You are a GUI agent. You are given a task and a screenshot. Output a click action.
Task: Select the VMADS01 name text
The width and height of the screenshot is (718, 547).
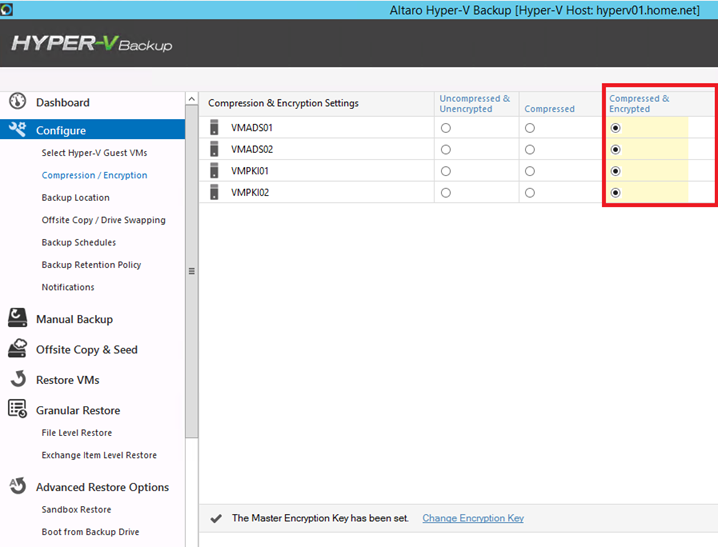tap(252, 128)
